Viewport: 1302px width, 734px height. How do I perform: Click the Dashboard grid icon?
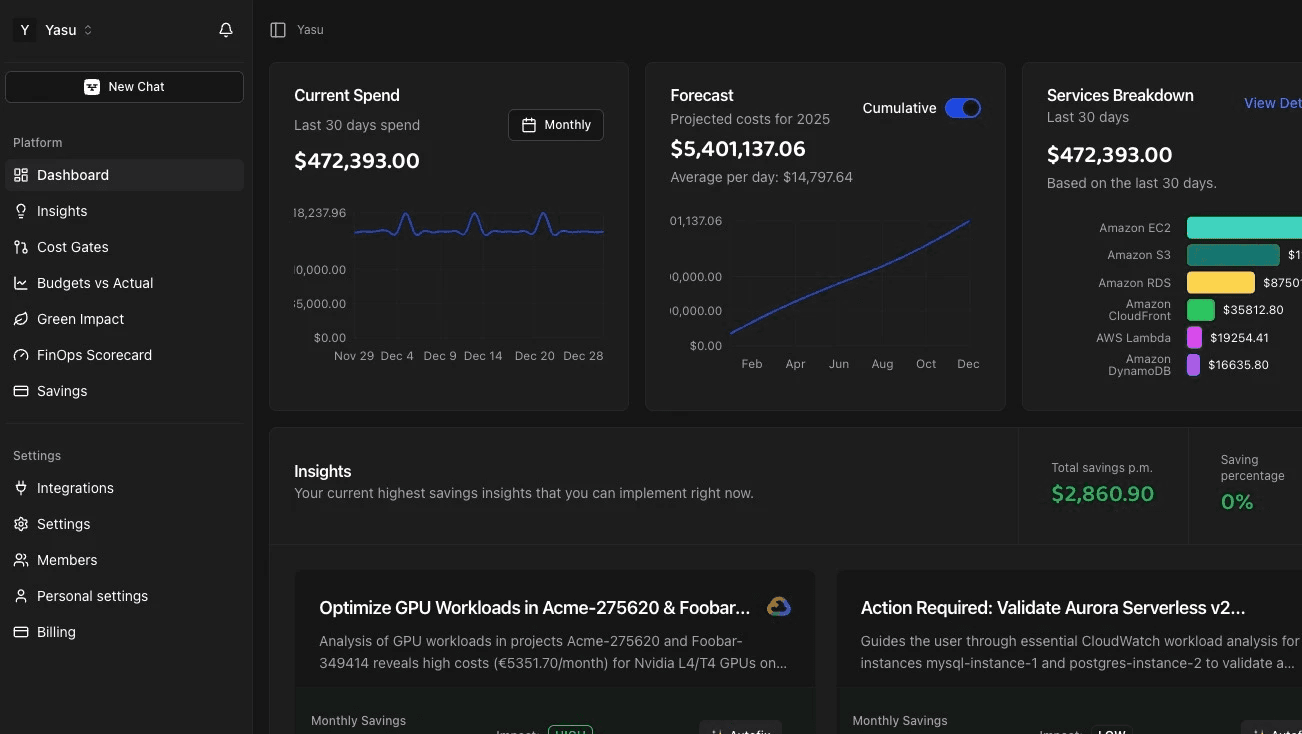coord(21,175)
